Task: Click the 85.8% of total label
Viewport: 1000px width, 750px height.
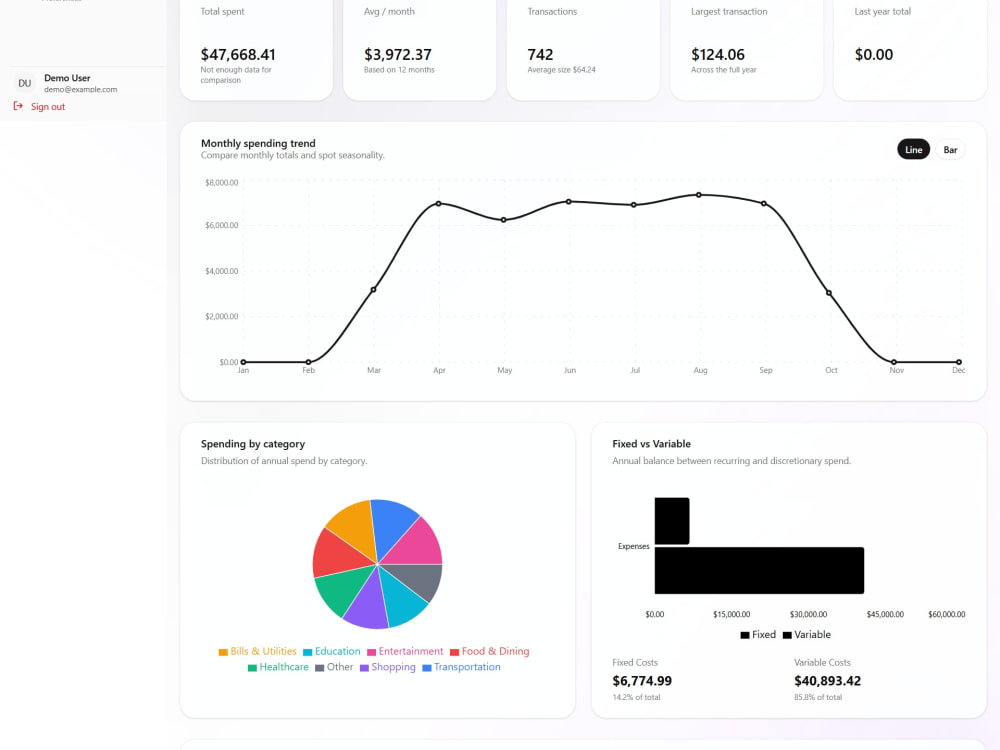Action: tap(818, 698)
